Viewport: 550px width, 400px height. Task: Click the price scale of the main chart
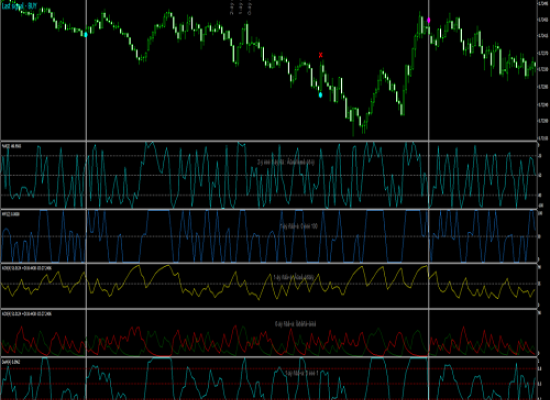pos(543,70)
